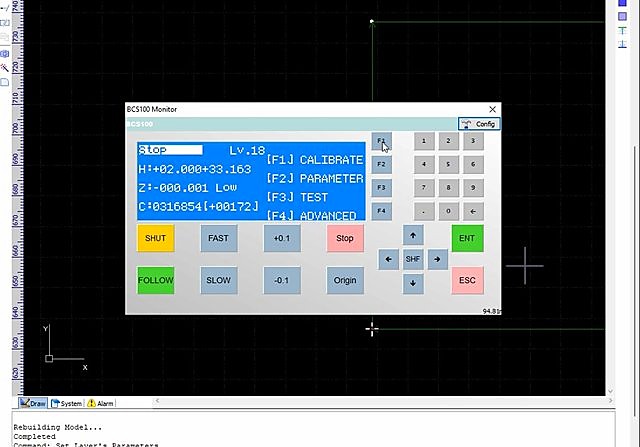
Task: Click the FAST jog button
Action: click(x=219, y=238)
